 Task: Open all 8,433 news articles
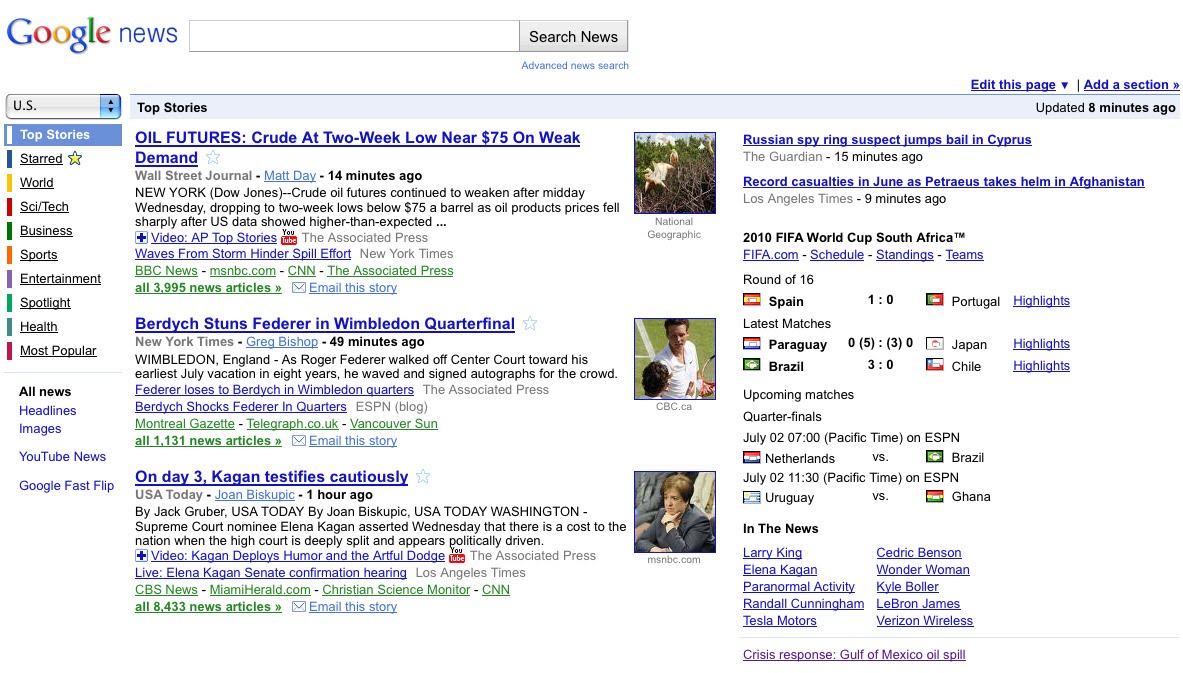point(208,607)
